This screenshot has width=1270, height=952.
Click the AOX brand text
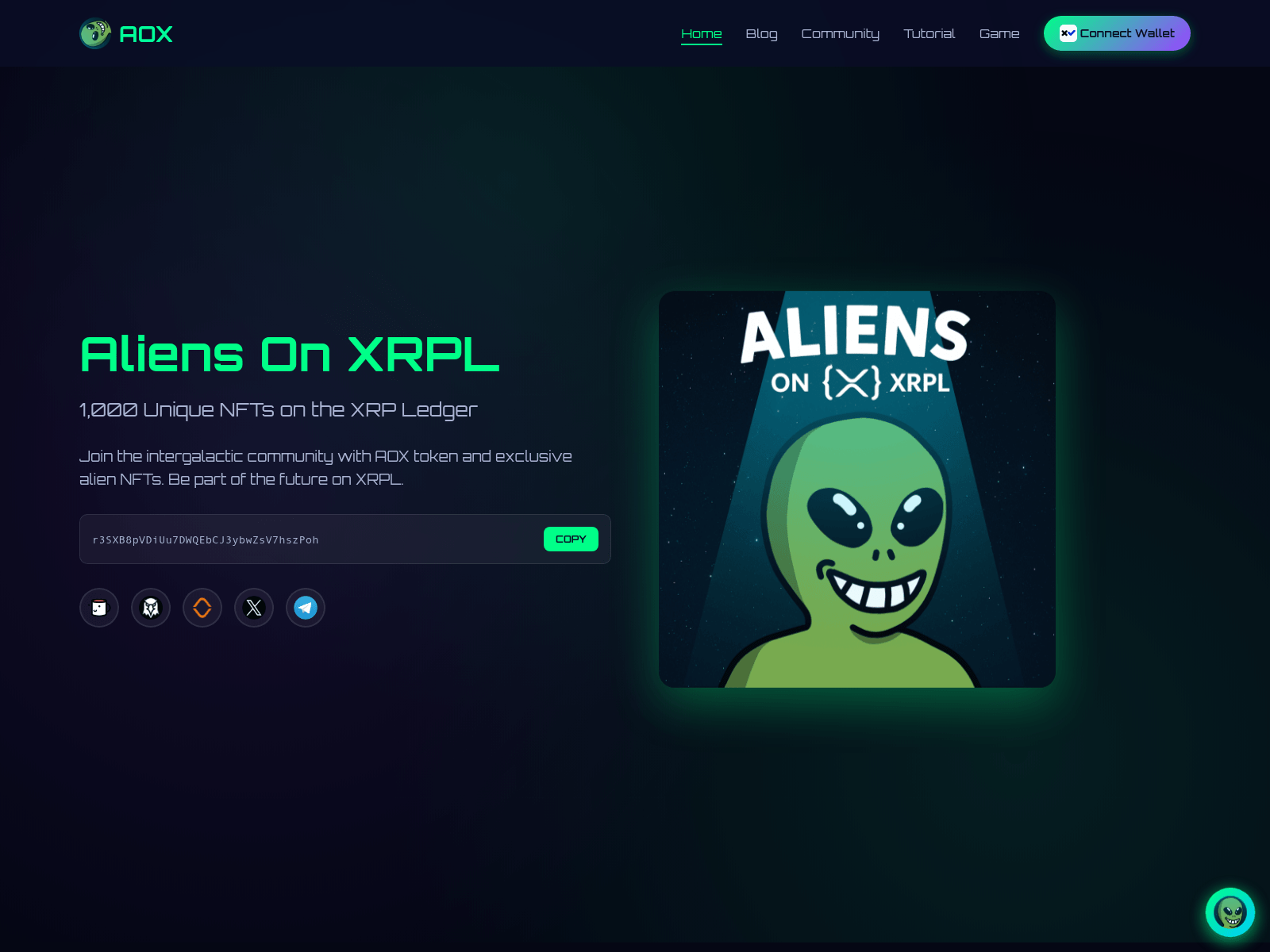146,34
